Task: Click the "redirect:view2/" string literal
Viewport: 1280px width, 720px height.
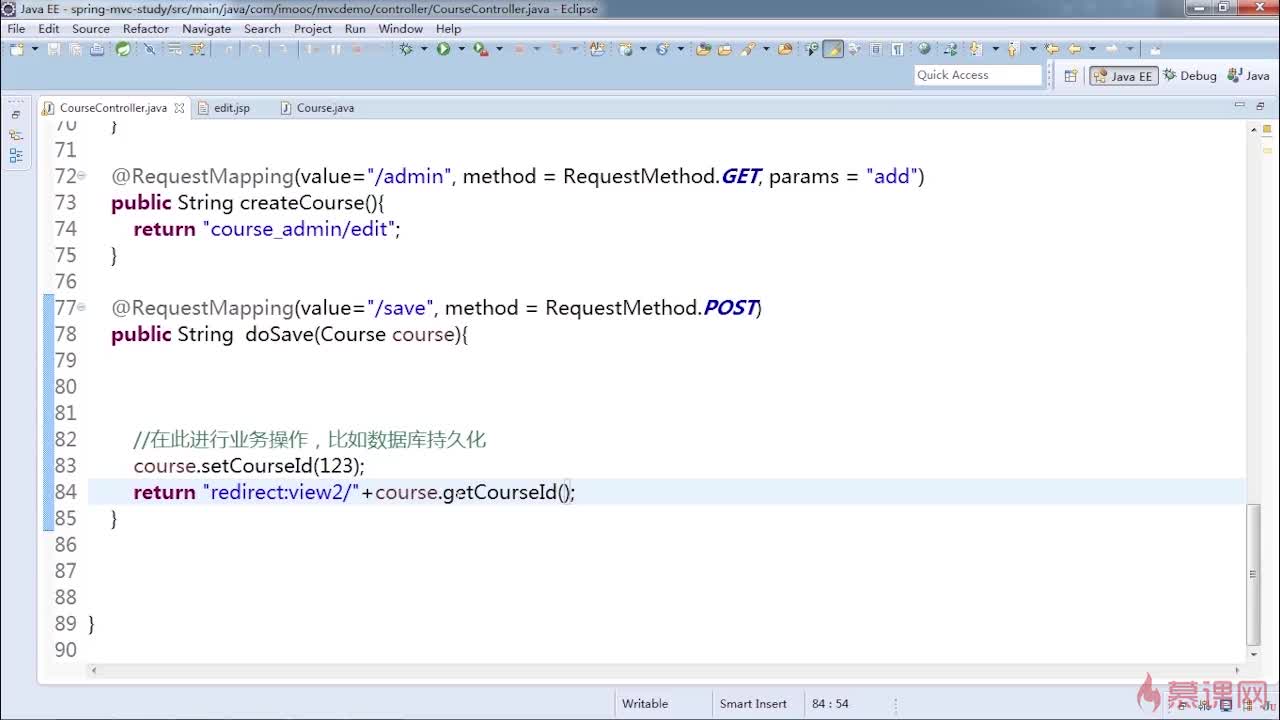Action: 281,492
